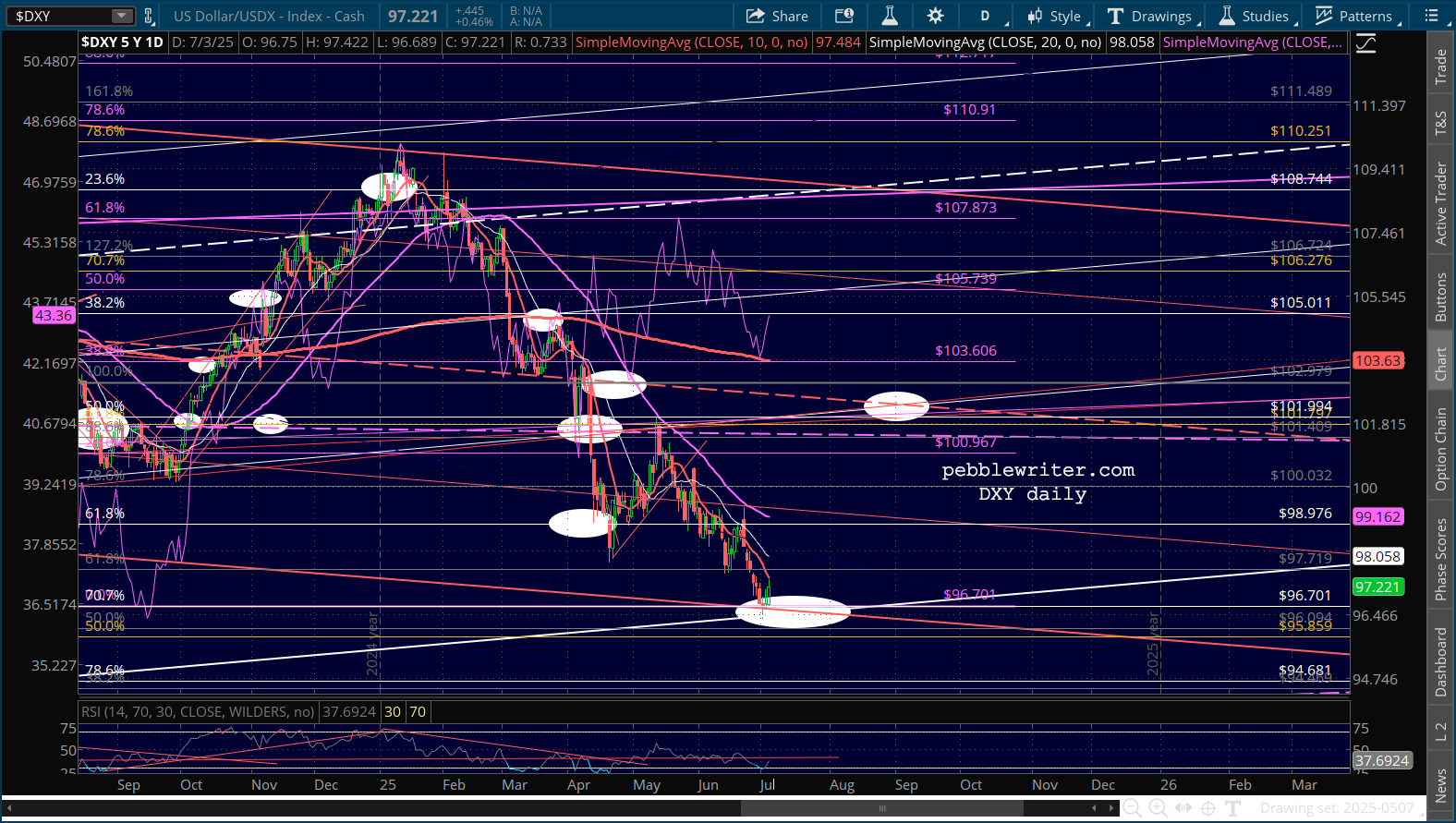The image size is (1456, 823).
Task: Switch to the Option Chain sidebar tab
Action: 1440,449
